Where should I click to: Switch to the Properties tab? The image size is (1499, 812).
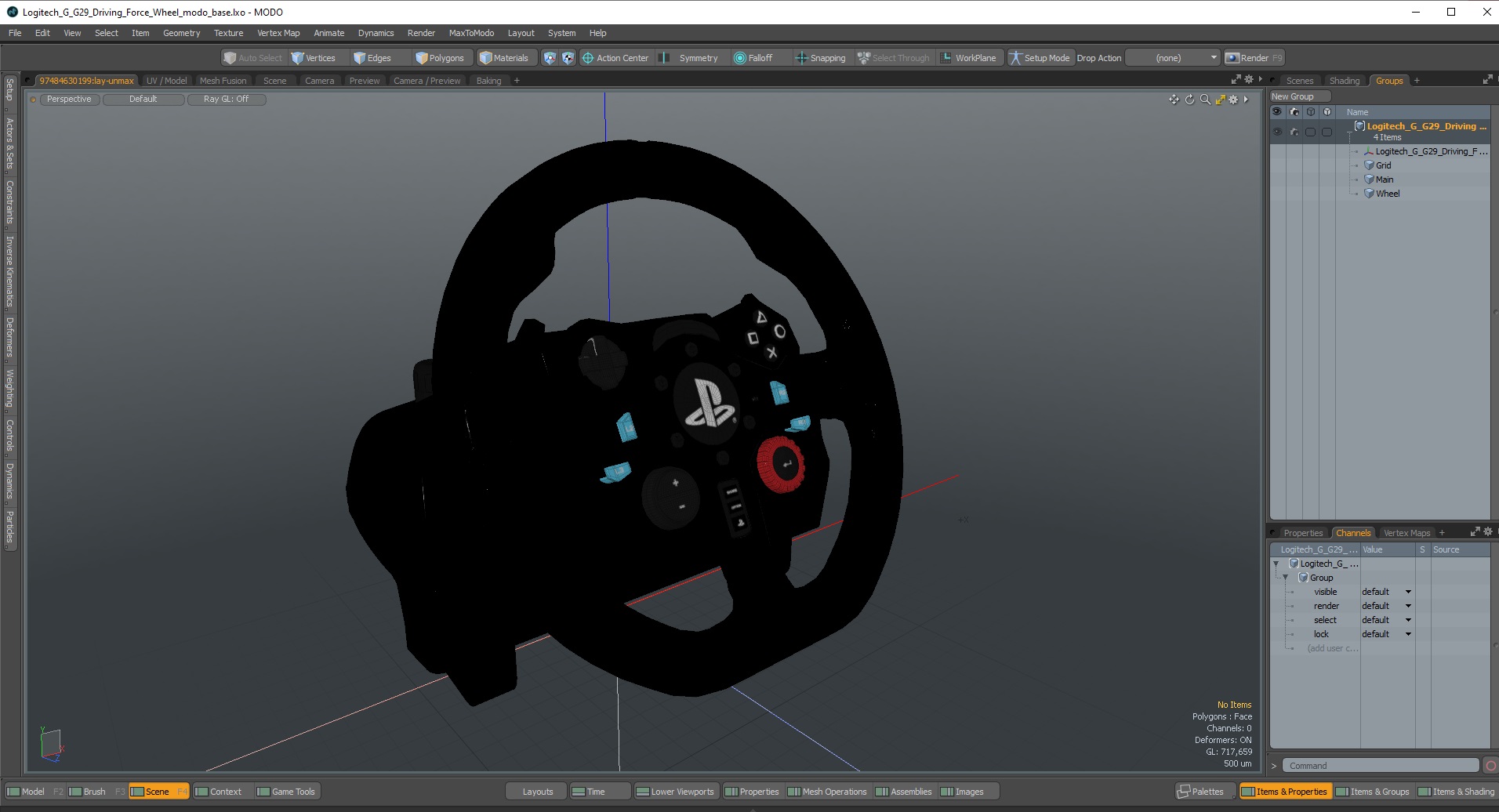coord(1302,533)
